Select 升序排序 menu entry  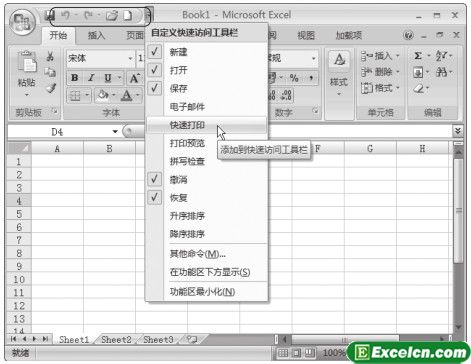pos(207,216)
